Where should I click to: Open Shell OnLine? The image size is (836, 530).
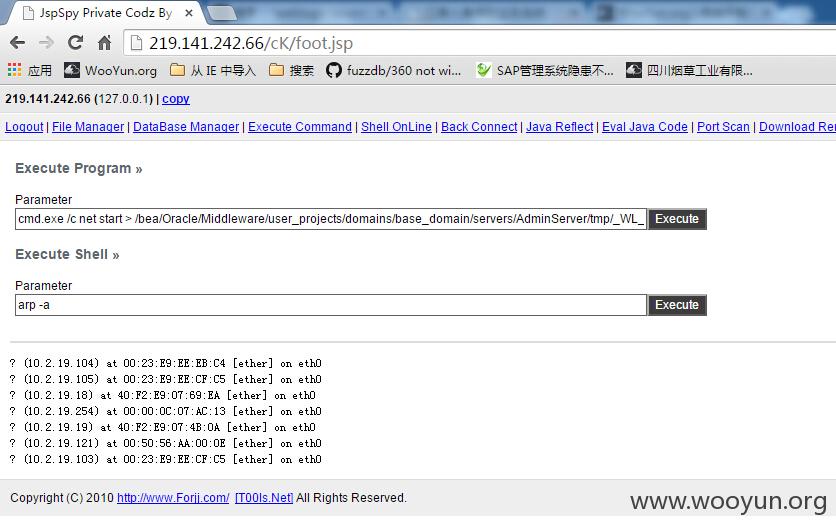[396, 126]
